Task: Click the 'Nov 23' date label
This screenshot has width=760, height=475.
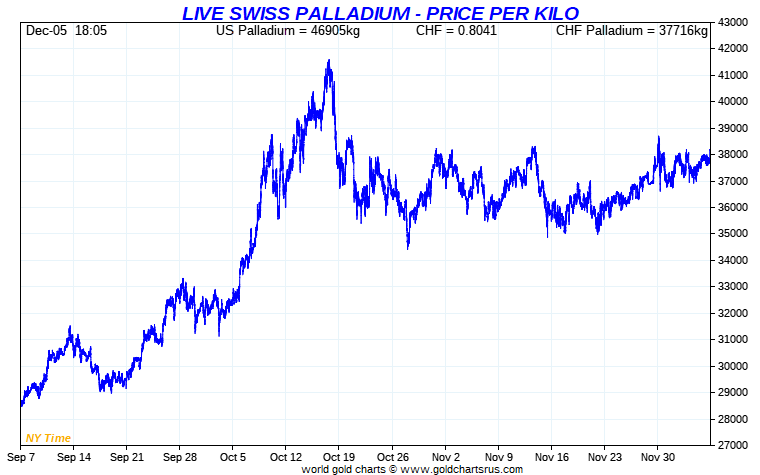Action: [604, 457]
